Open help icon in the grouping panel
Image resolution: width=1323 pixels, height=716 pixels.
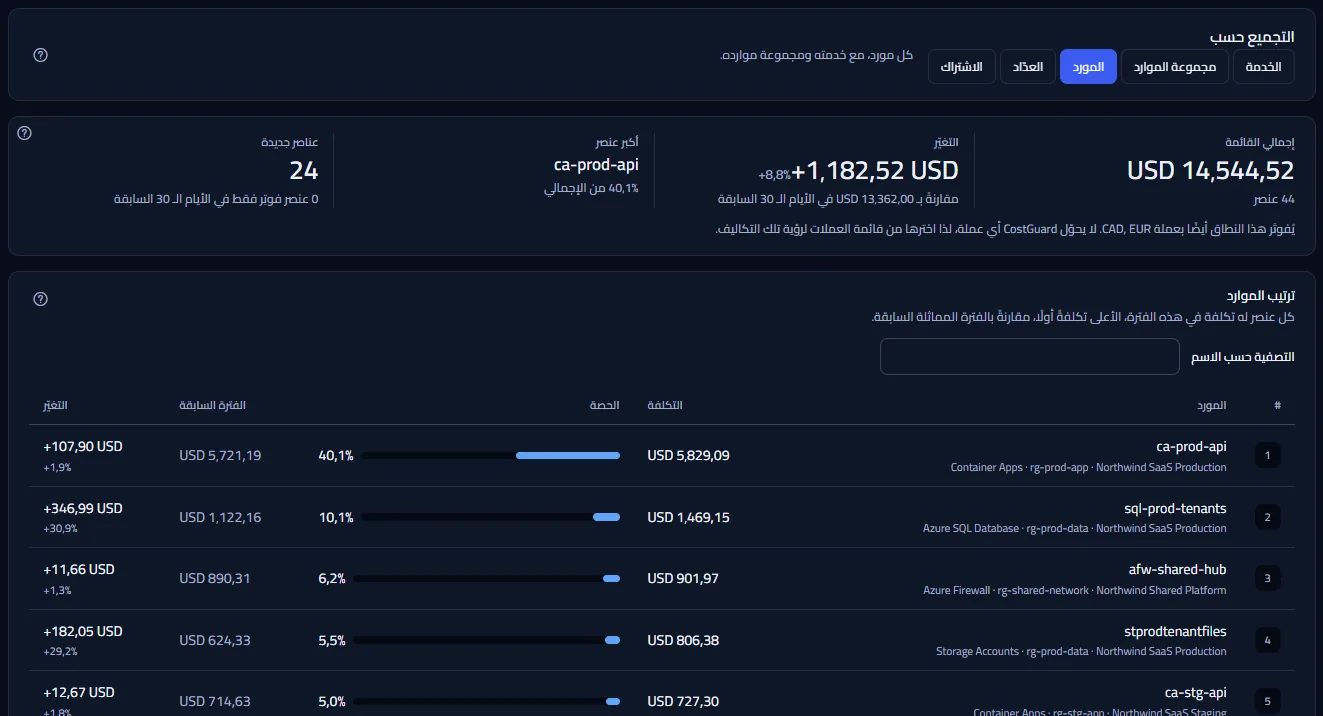(x=41, y=55)
